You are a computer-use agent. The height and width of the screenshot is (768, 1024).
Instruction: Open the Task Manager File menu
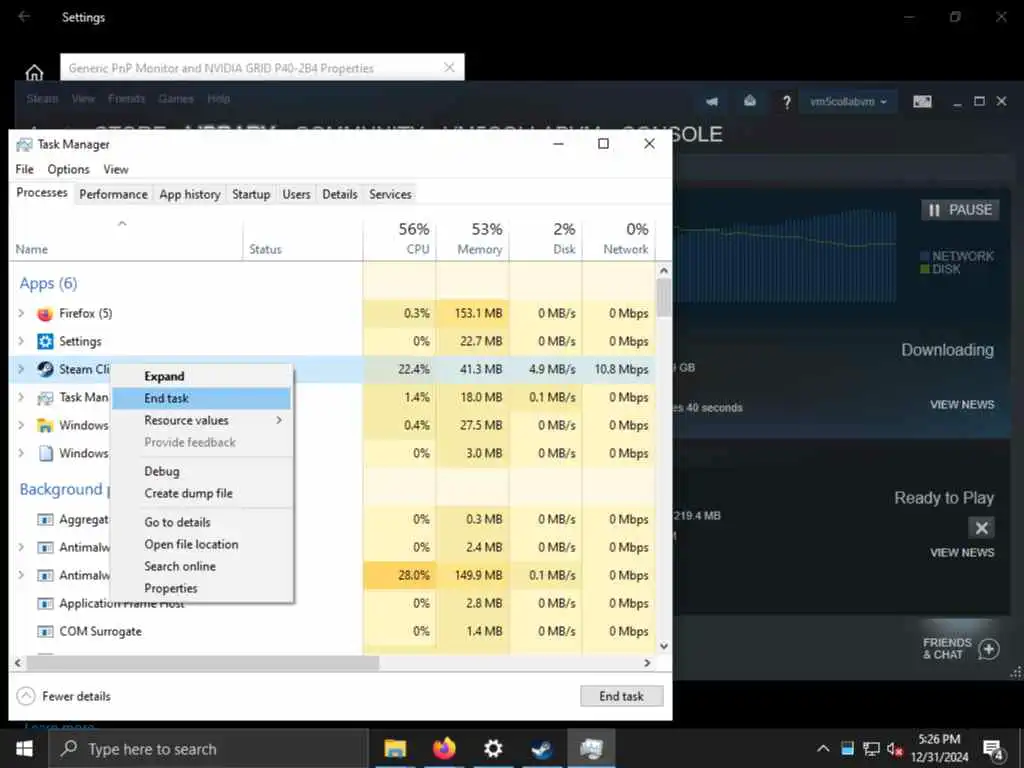coord(24,169)
